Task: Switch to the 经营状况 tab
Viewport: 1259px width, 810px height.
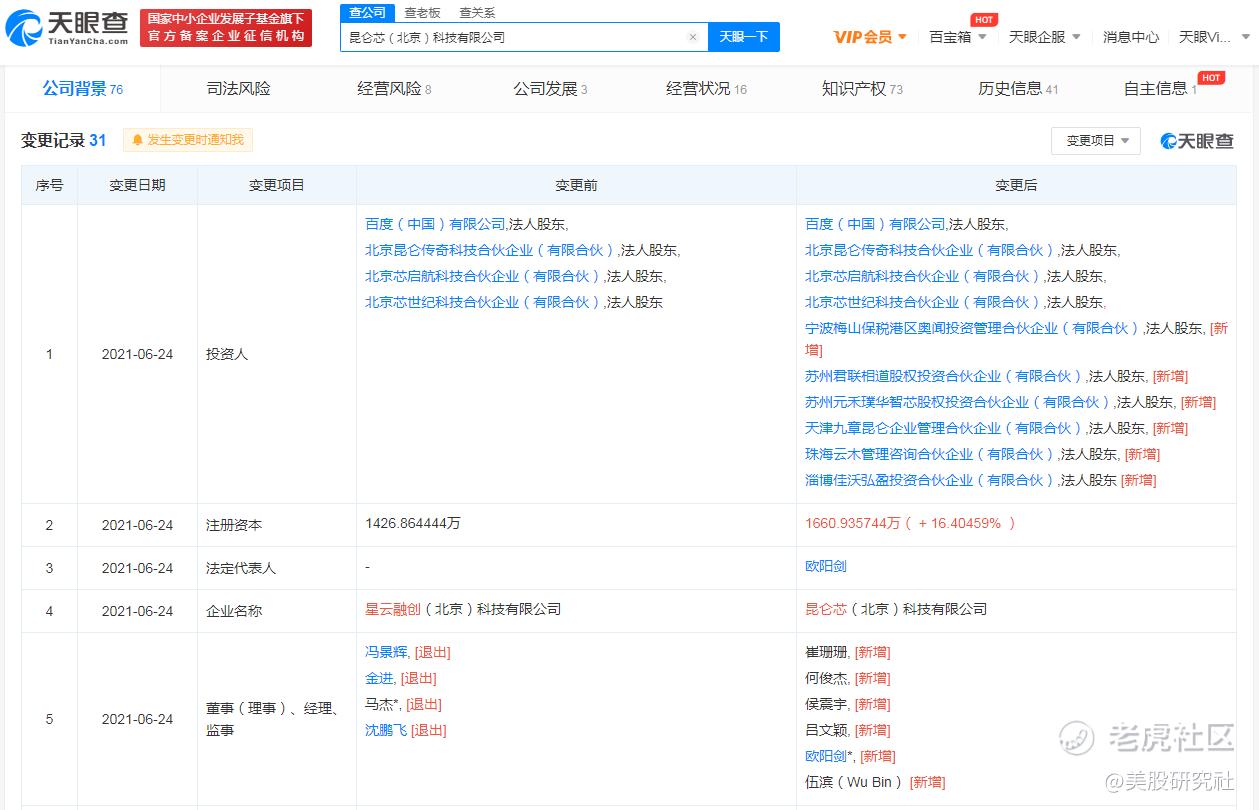Action: (706, 89)
